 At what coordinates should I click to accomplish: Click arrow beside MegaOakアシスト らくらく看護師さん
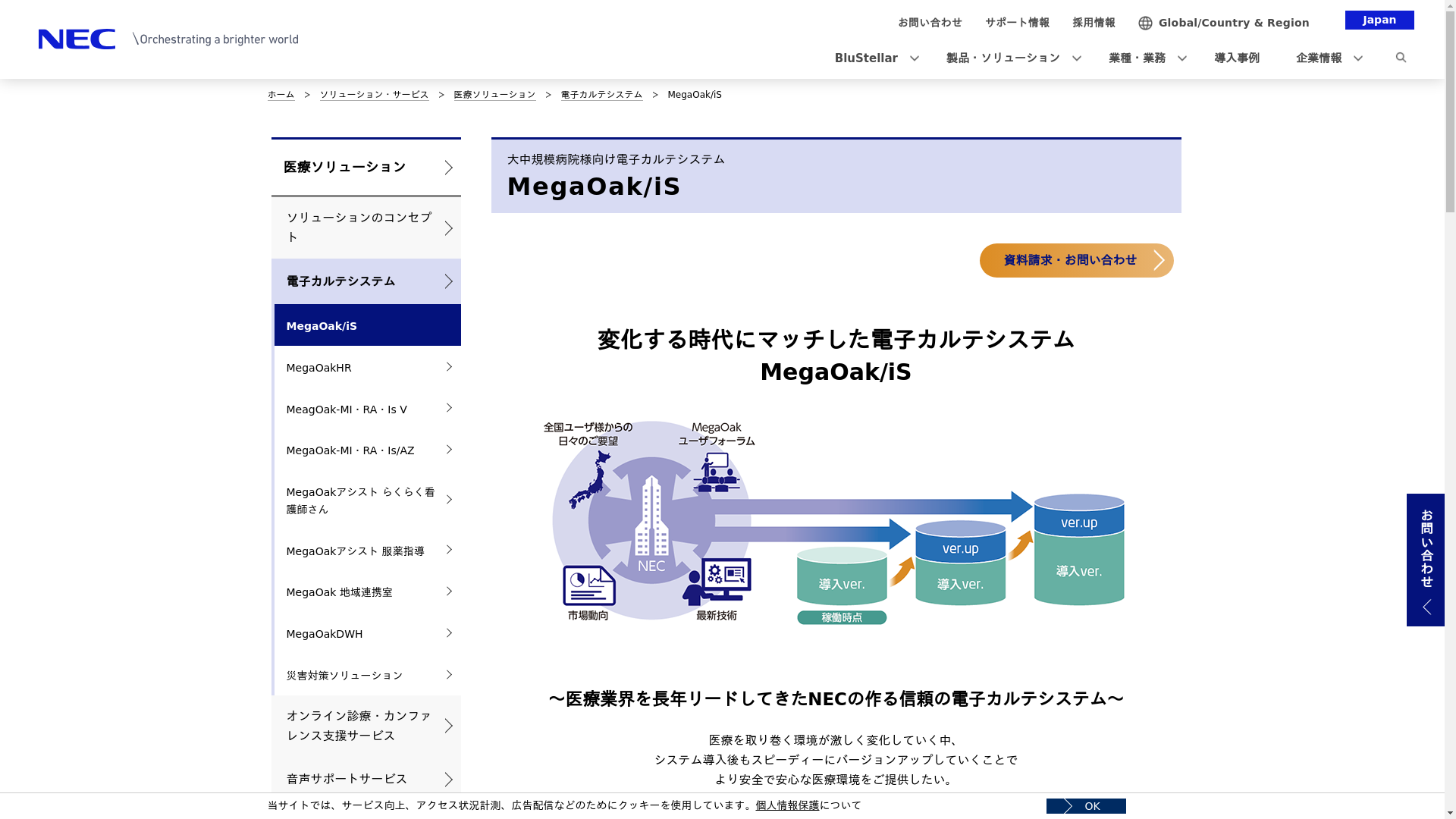[449, 500]
